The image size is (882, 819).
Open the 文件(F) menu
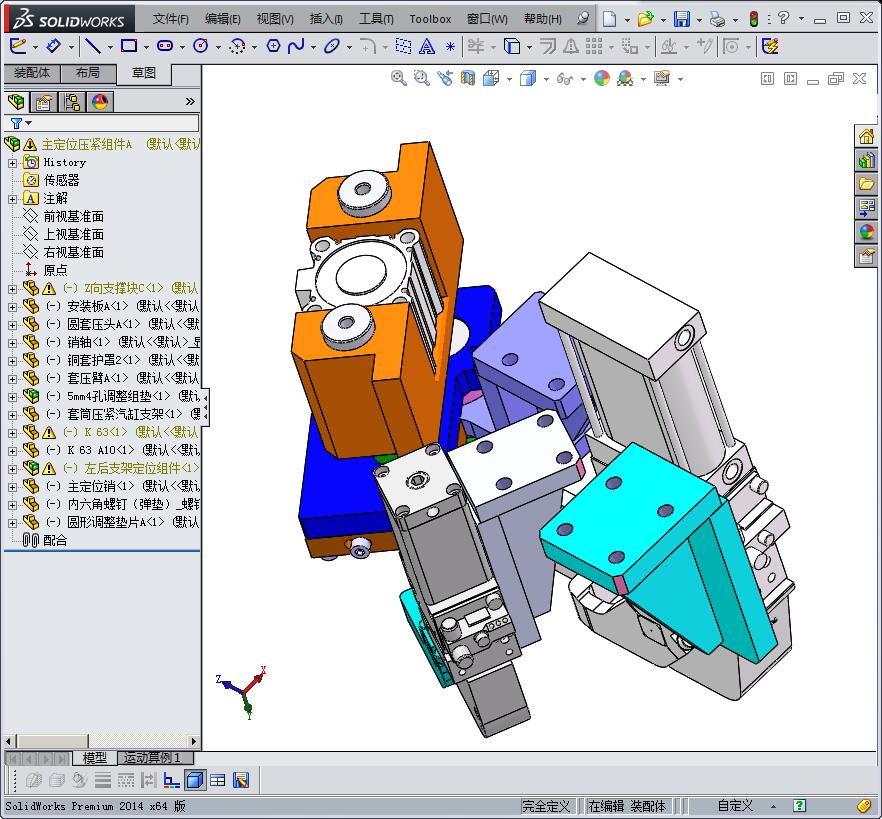coord(170,19)
